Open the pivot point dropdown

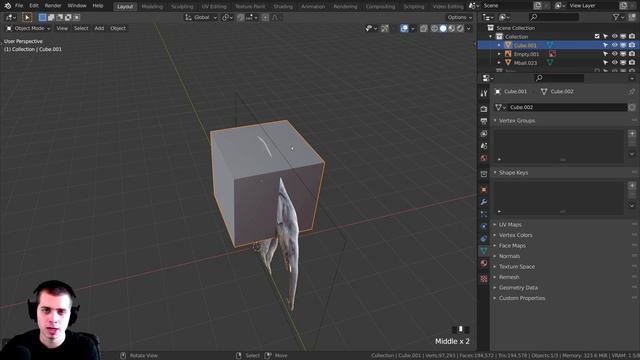point(227,18)
